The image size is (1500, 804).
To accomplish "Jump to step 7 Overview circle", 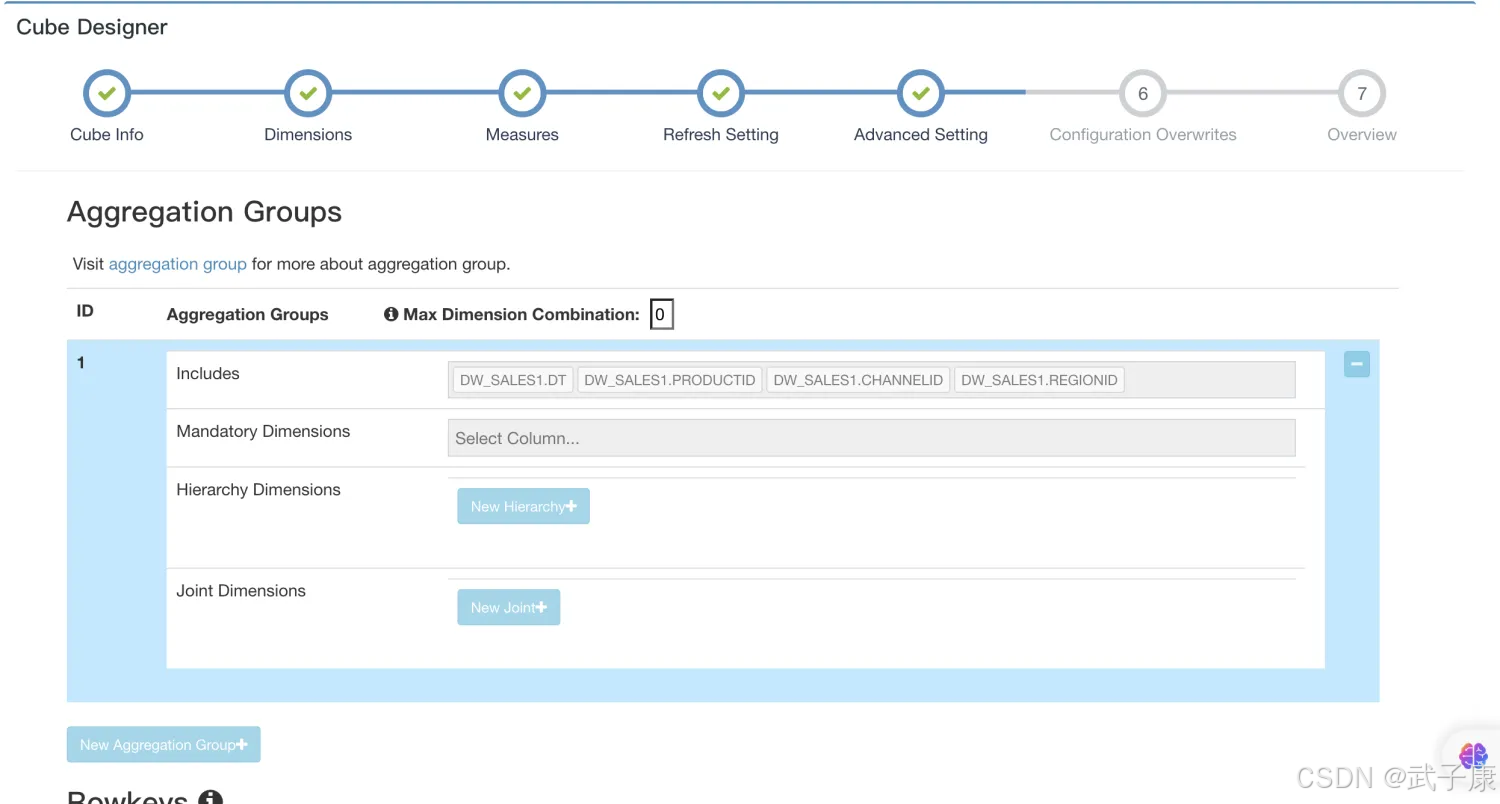I will coord(1361,94).
